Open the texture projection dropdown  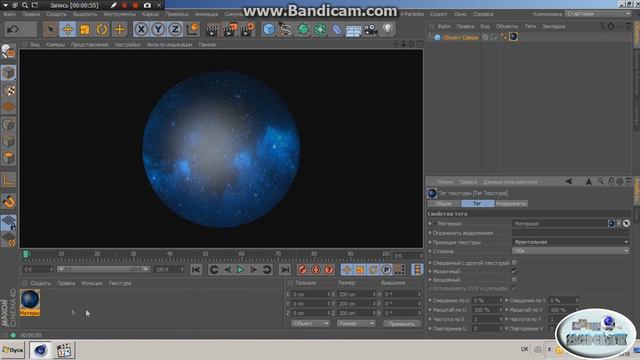pos(571,242)
